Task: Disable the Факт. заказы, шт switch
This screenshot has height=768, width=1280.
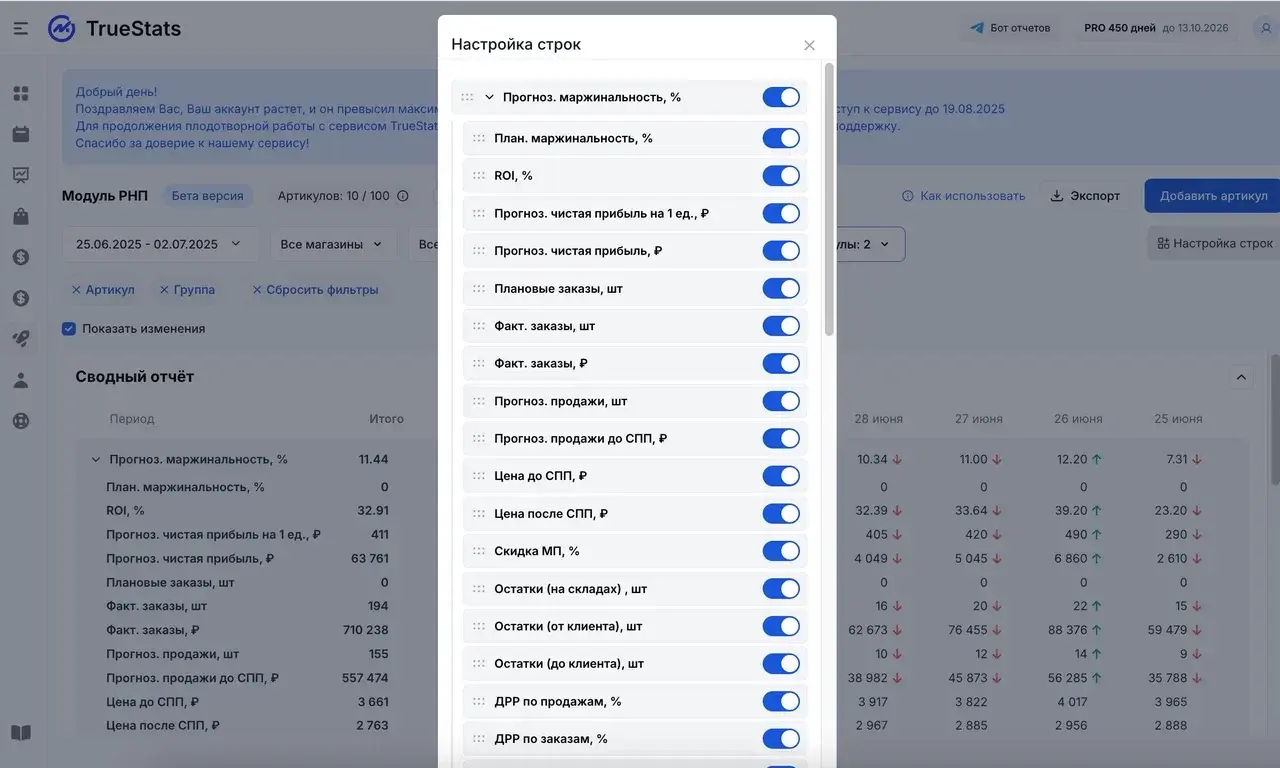Action: (781, 326)
